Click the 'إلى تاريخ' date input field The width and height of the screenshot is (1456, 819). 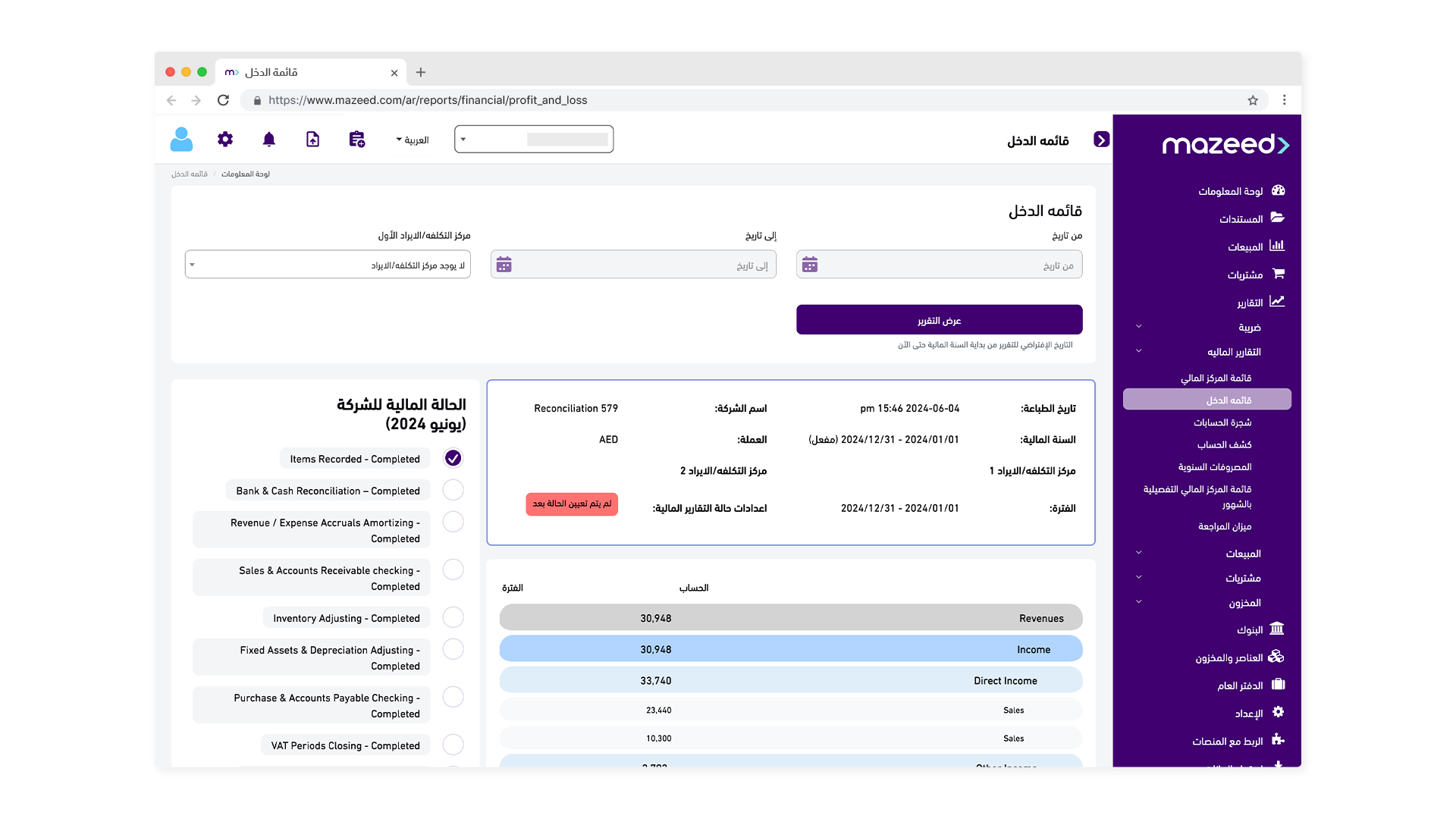click(x=645, y=265)
